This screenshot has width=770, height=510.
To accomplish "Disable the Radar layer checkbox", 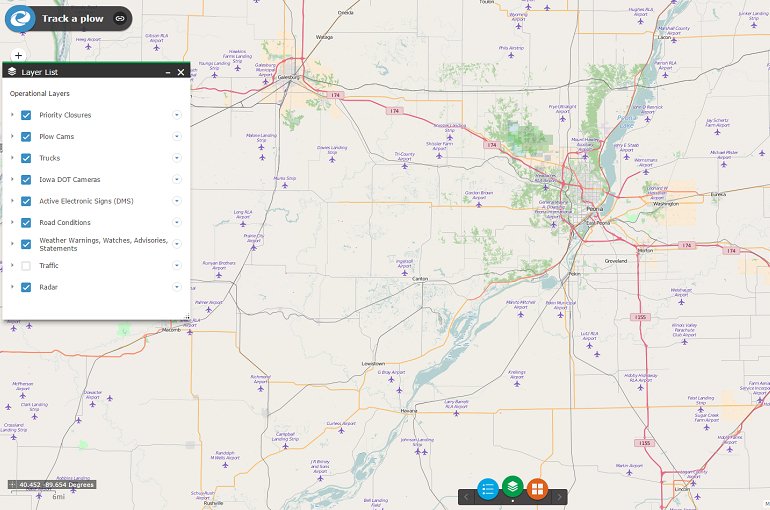I will click(x=26, y=287).
